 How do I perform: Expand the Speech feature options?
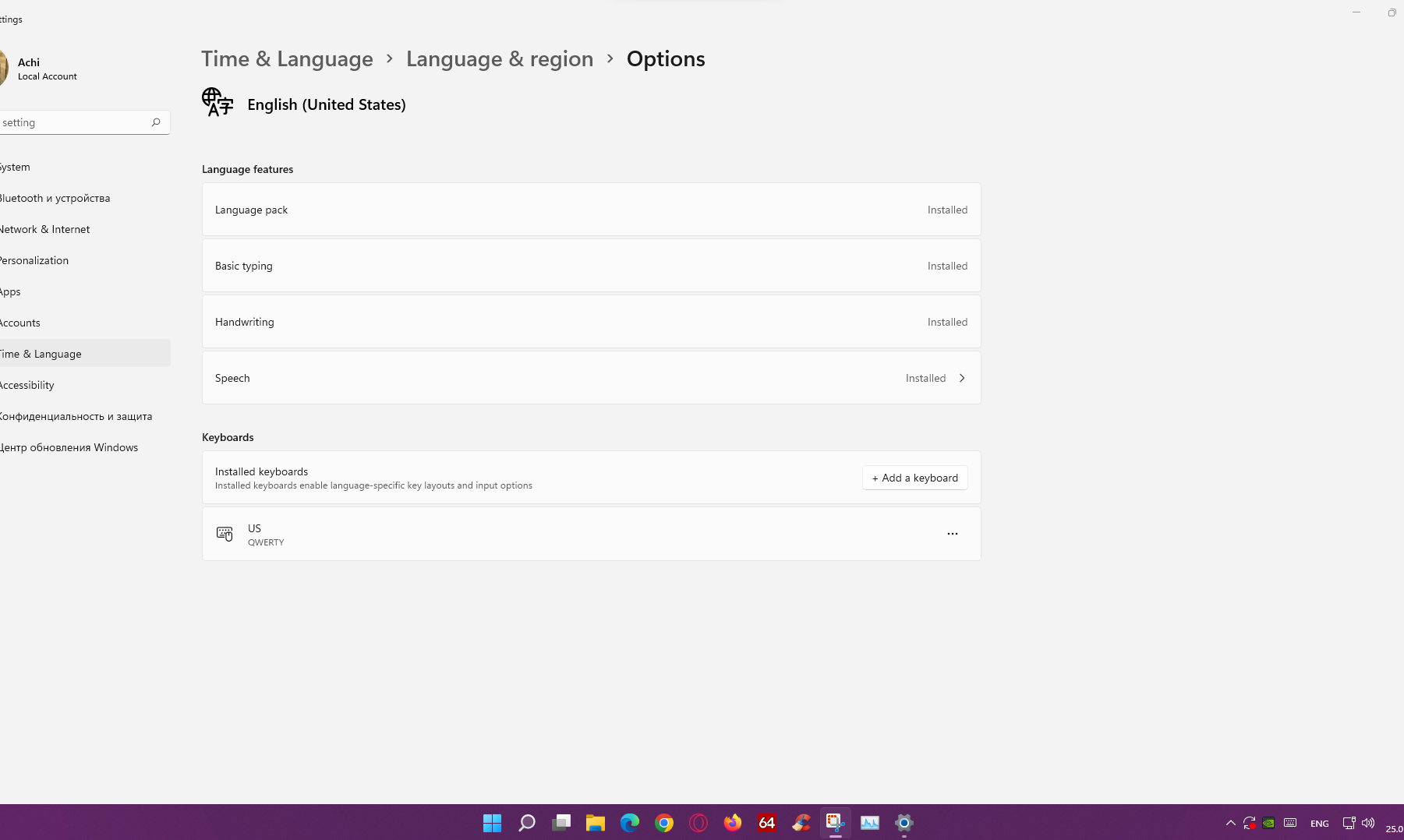click(x=962, y=378)
